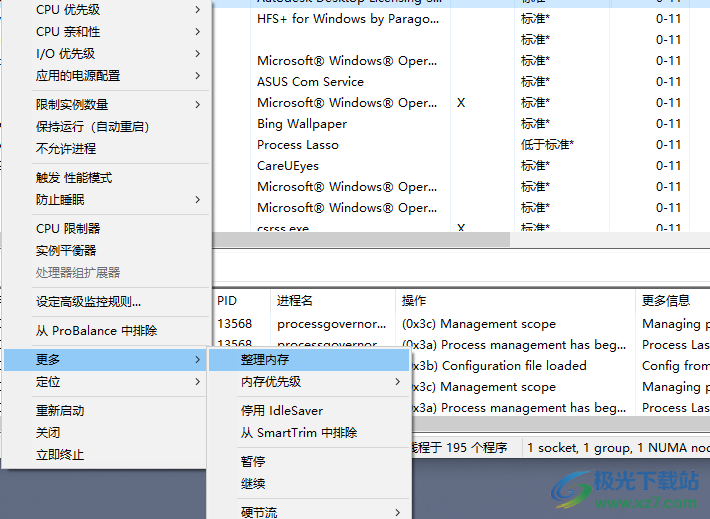Open 硬节流 submenu
The height and width of the screenshot is (519, 710).
(x=309, y=512)
